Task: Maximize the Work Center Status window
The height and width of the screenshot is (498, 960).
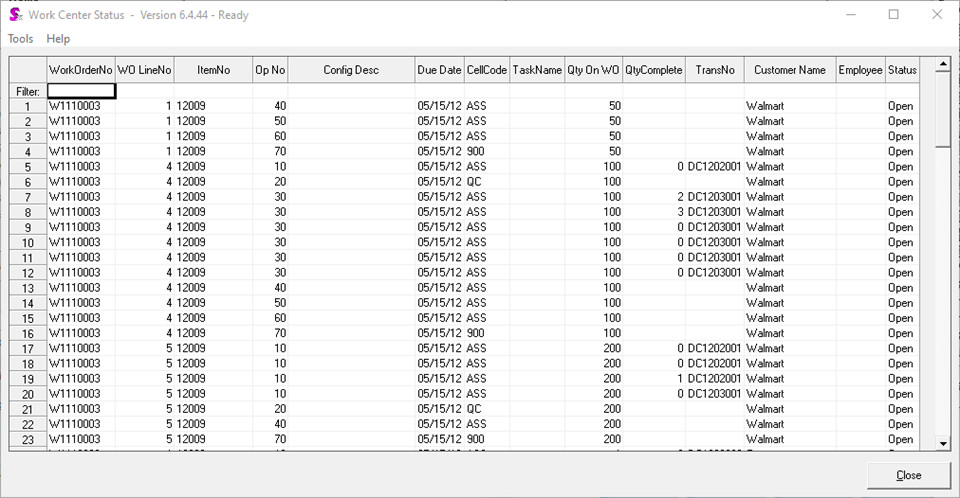Action: coord(893,15)
